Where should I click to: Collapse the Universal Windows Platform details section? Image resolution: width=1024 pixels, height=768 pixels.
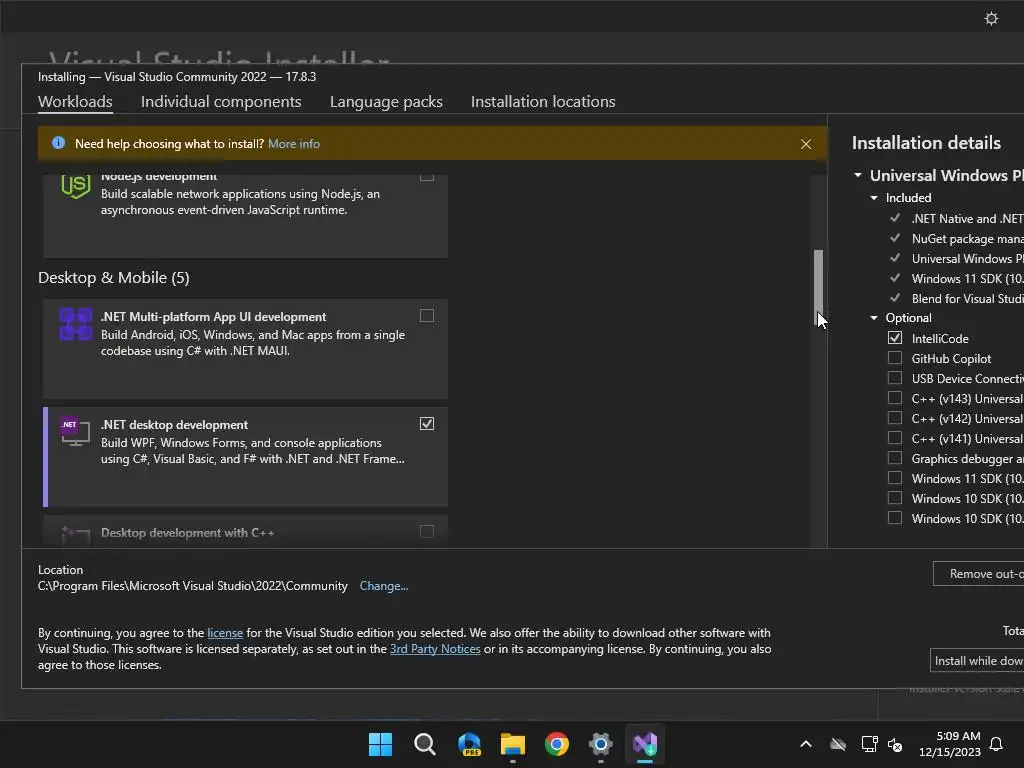(x=858, y=175)
